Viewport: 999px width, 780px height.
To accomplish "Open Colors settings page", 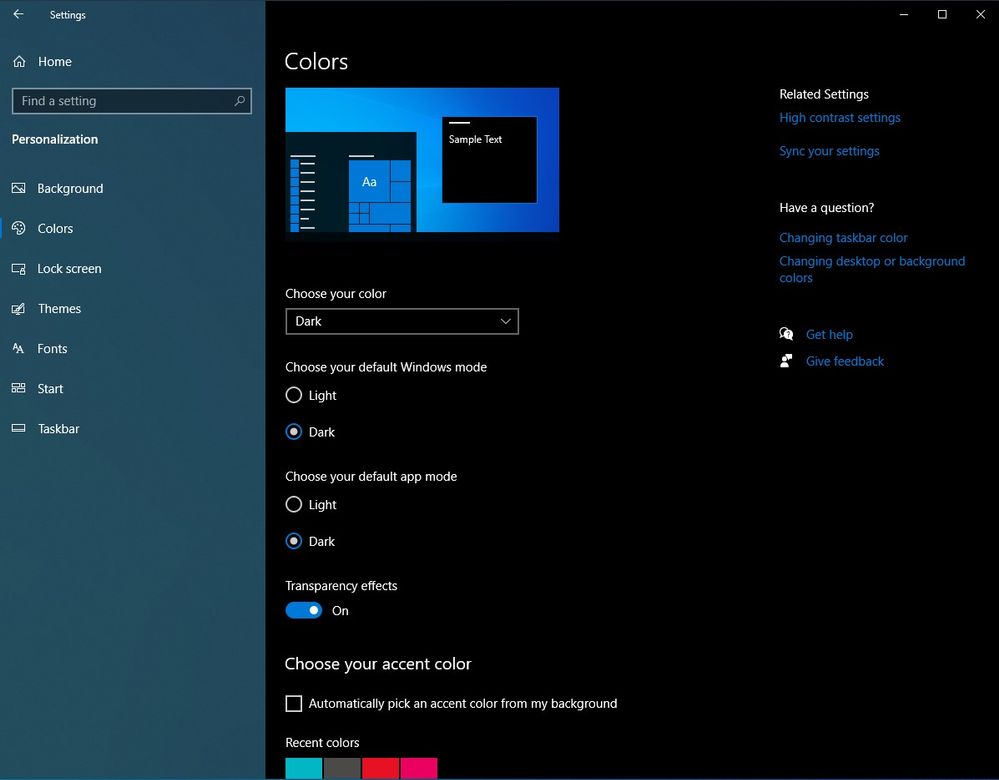I will 55,228.
